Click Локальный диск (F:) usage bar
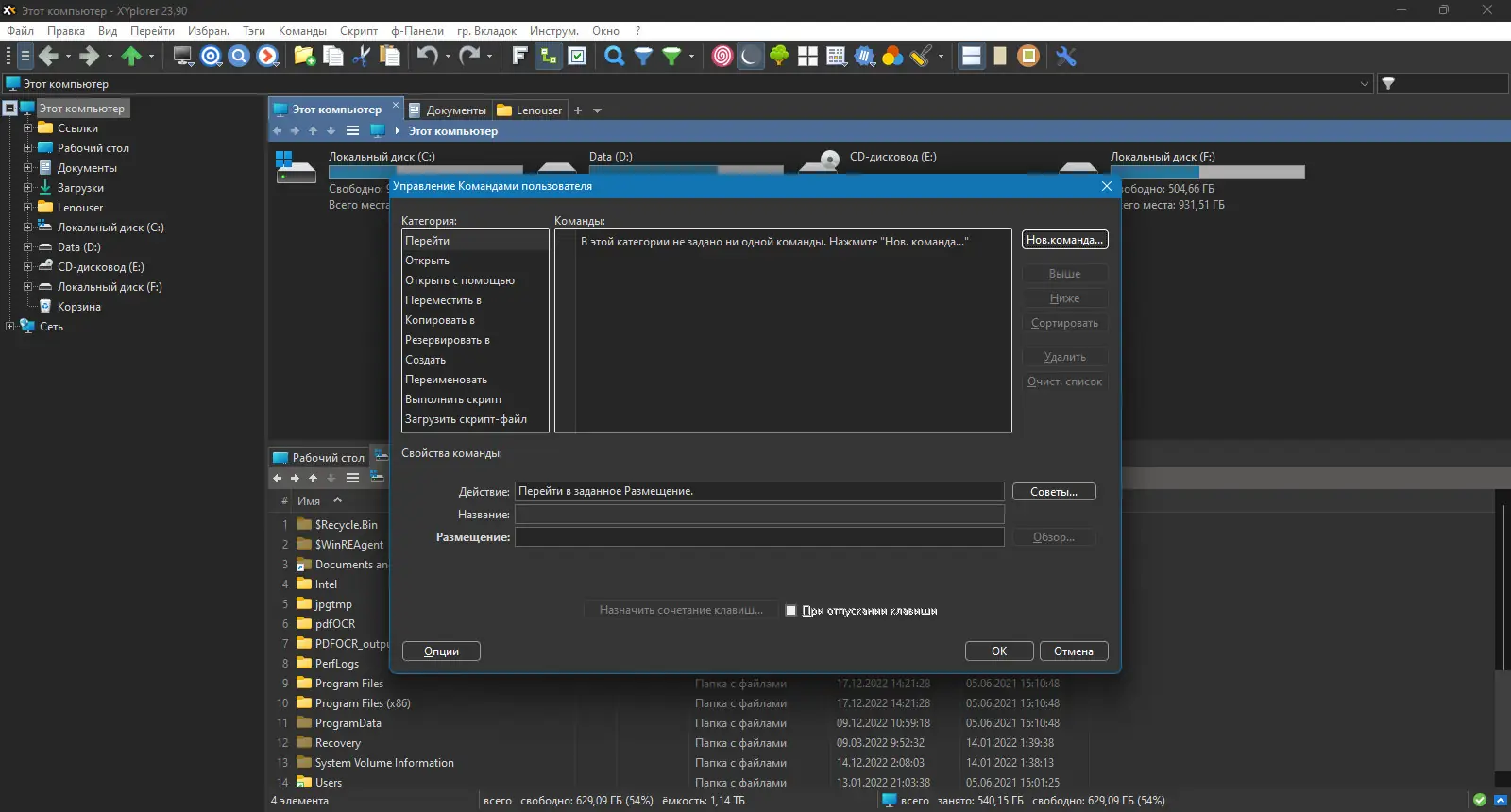Viewport: 1511px width, 812px height. (x=1208, y=173)
